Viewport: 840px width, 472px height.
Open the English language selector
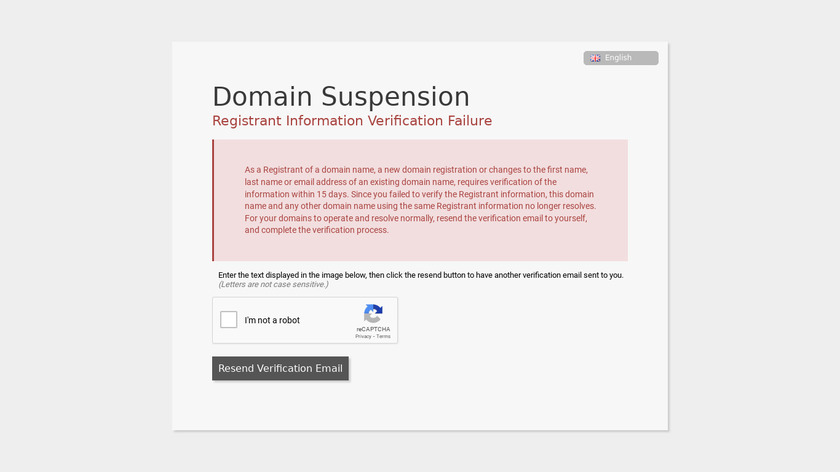coord(621,58)
